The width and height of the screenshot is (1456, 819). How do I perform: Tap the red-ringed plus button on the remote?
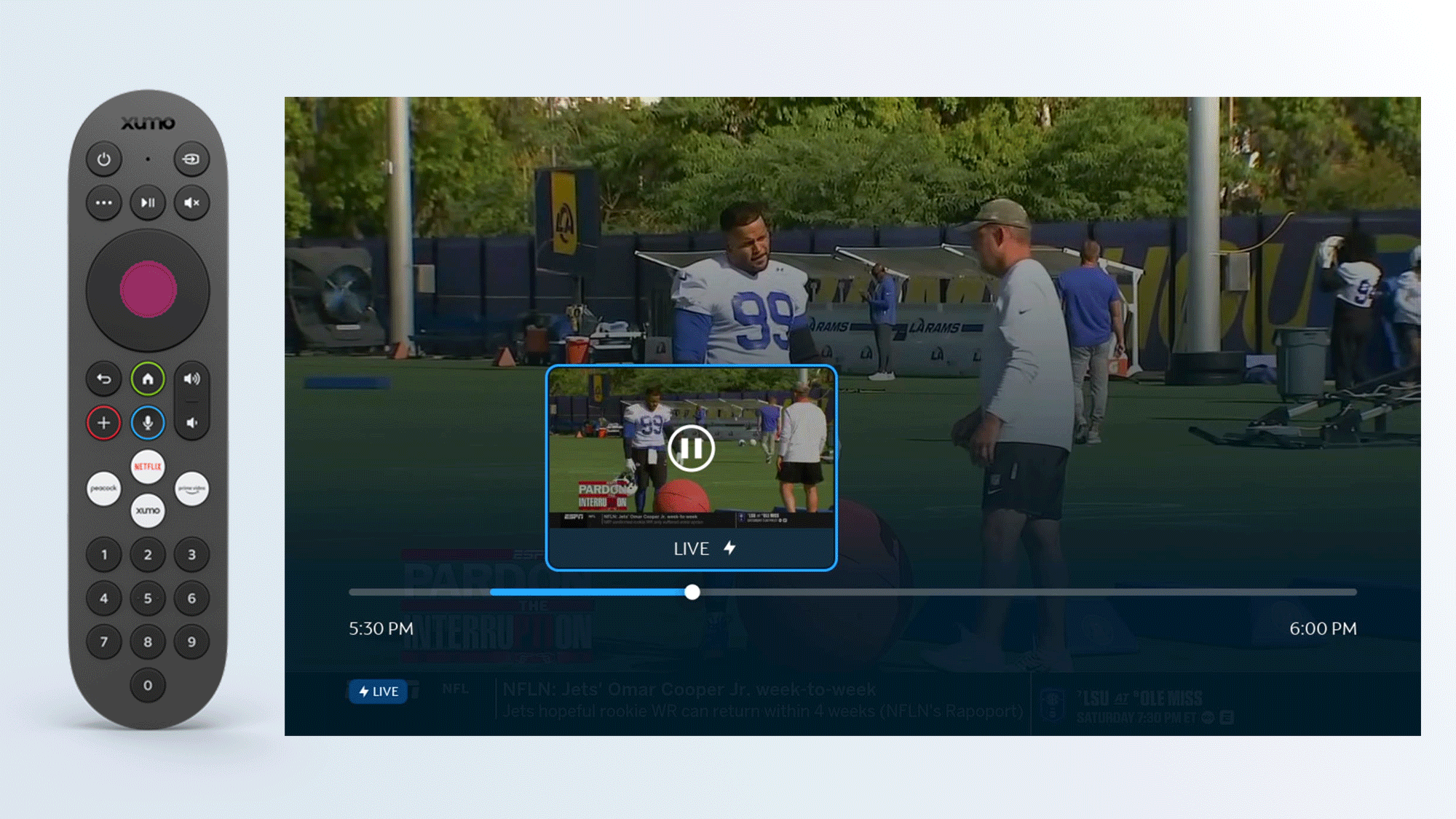coord(104,423)
